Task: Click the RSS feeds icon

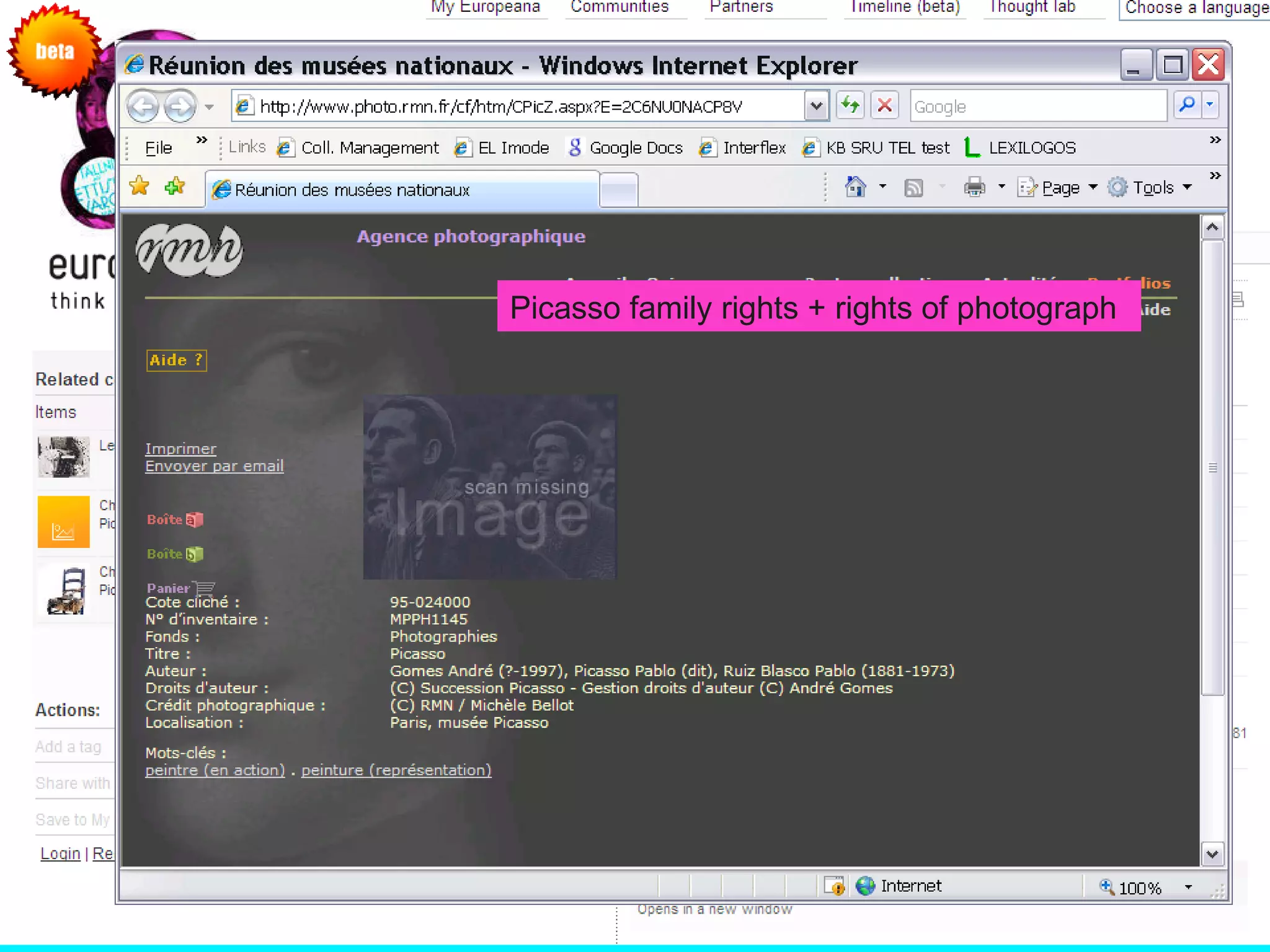Action: pos(913,187)
